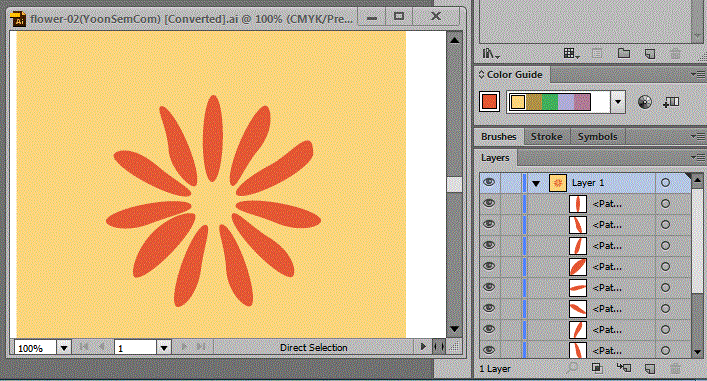
Task: Create a New Color Group with the folder icon
Action: (x=624, y=53)
